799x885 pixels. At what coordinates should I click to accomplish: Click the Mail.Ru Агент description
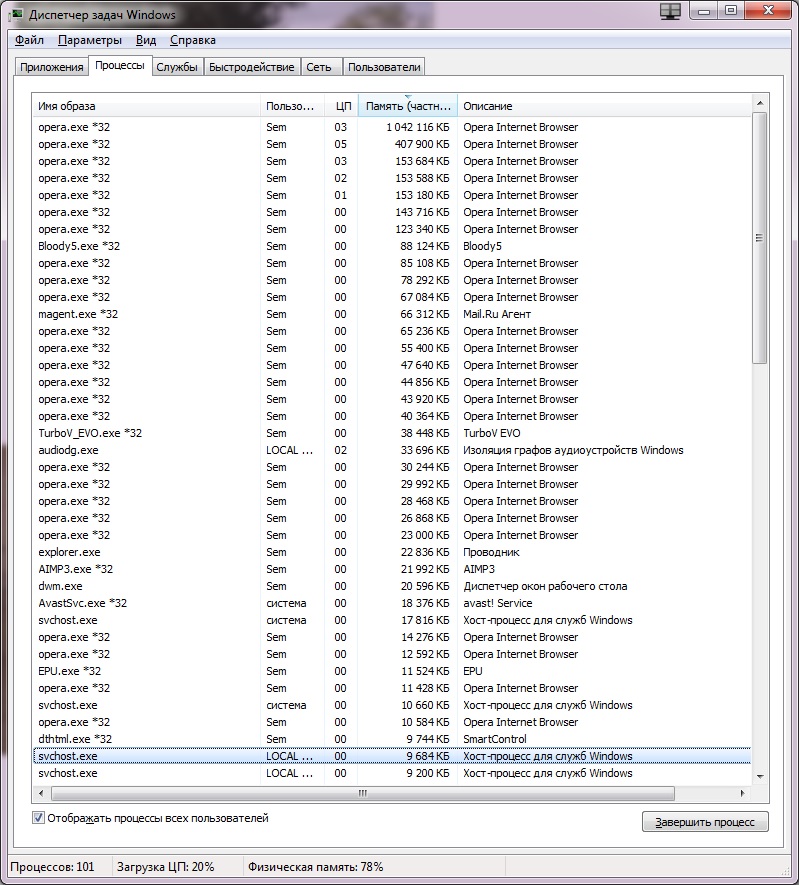point(497,314)
